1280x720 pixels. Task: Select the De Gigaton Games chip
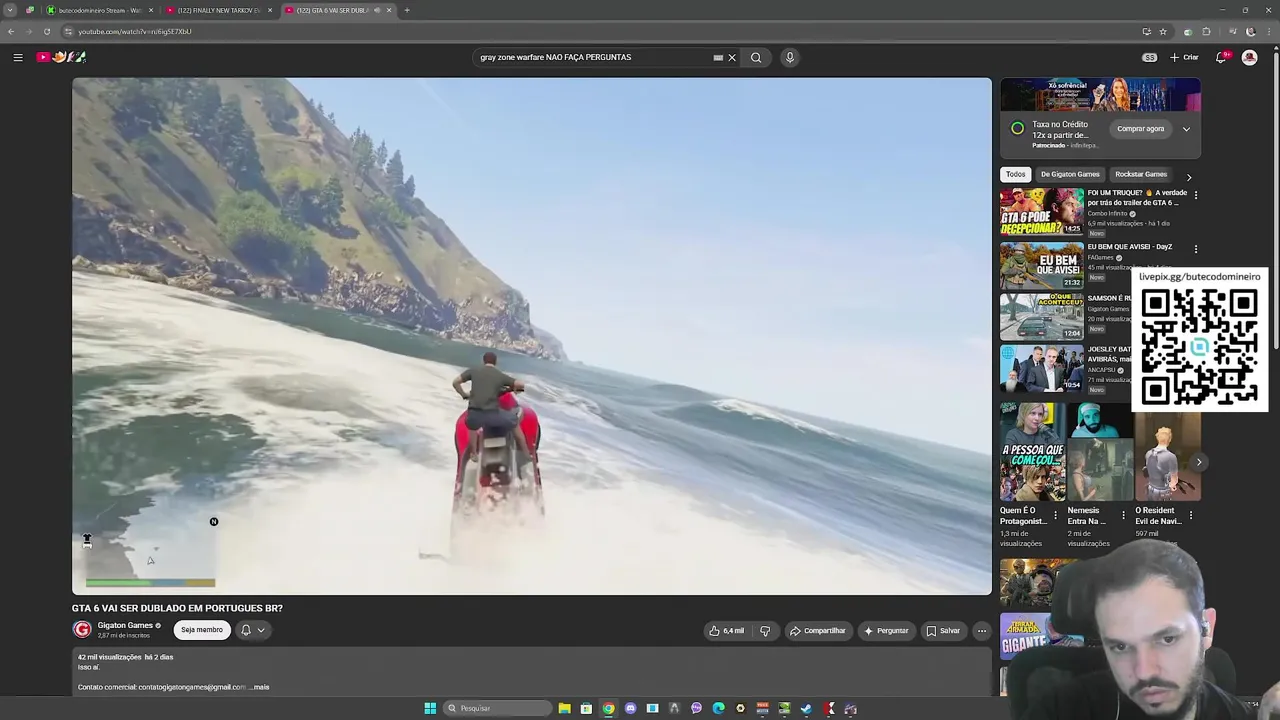[x=1069, y=174]
